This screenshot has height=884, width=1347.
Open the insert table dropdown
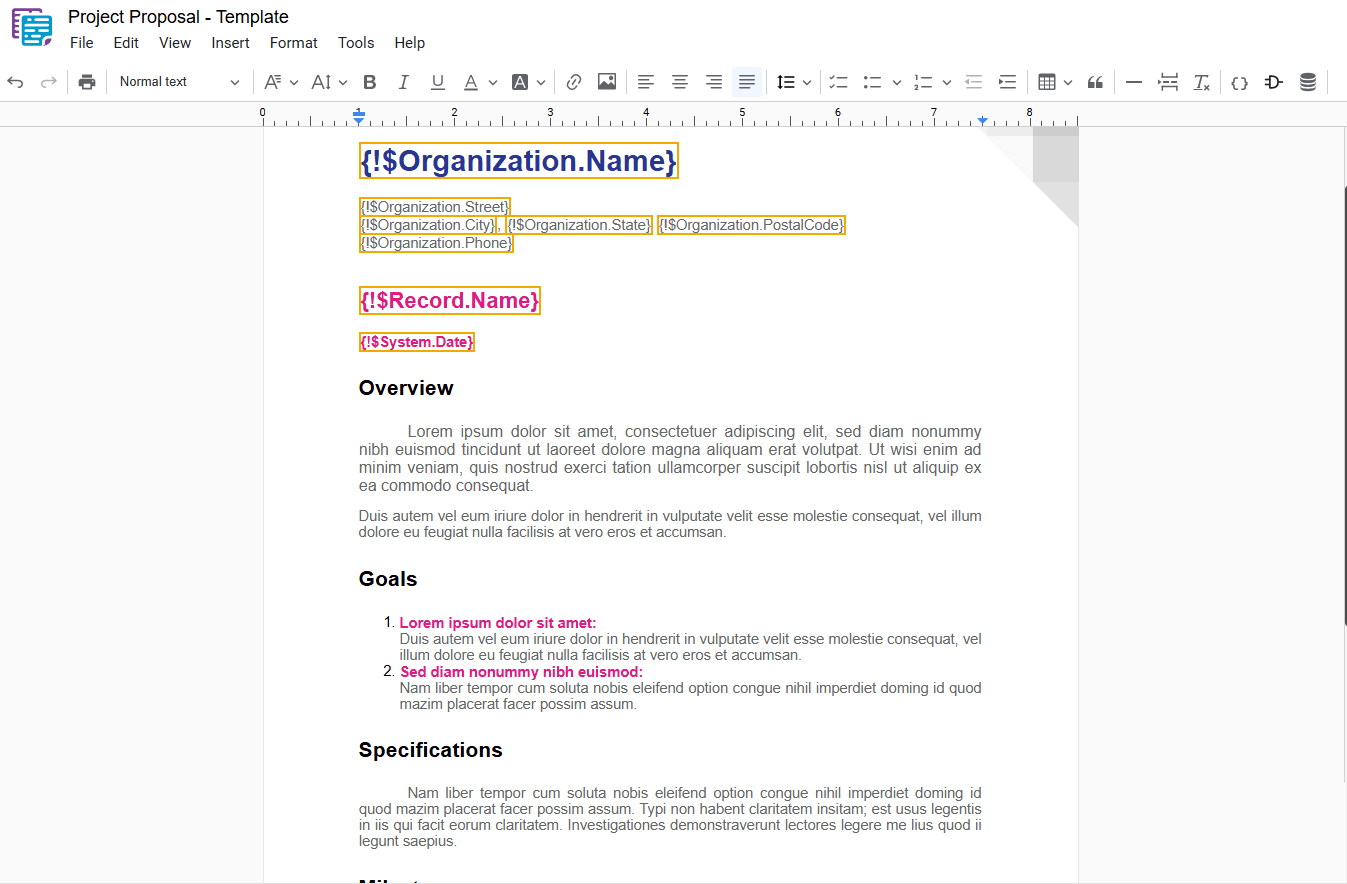pos(1055,82)
